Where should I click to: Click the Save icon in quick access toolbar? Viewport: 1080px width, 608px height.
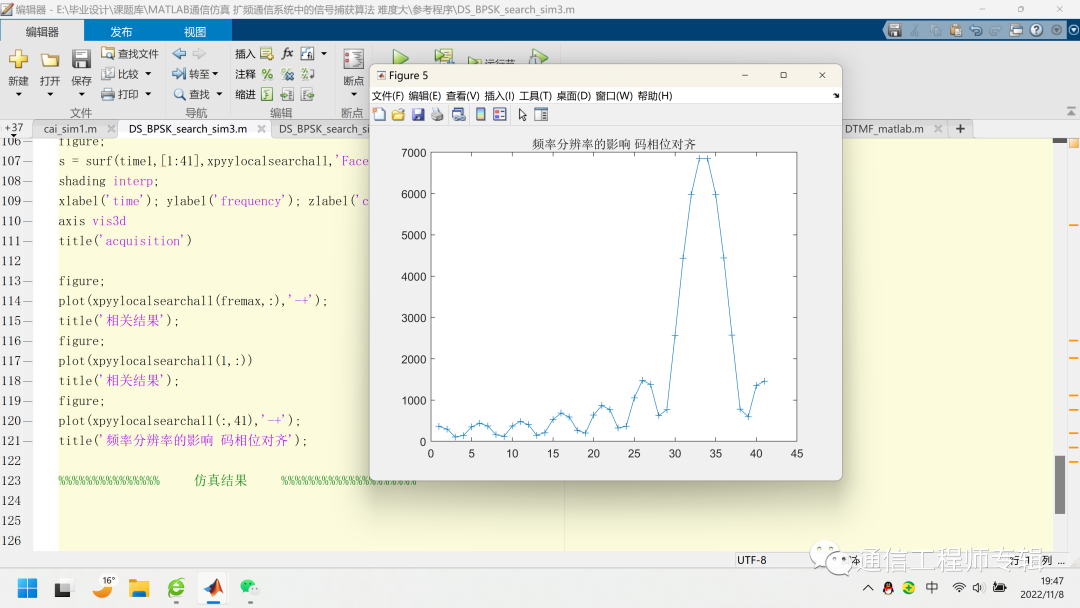[x=894, y=30]
